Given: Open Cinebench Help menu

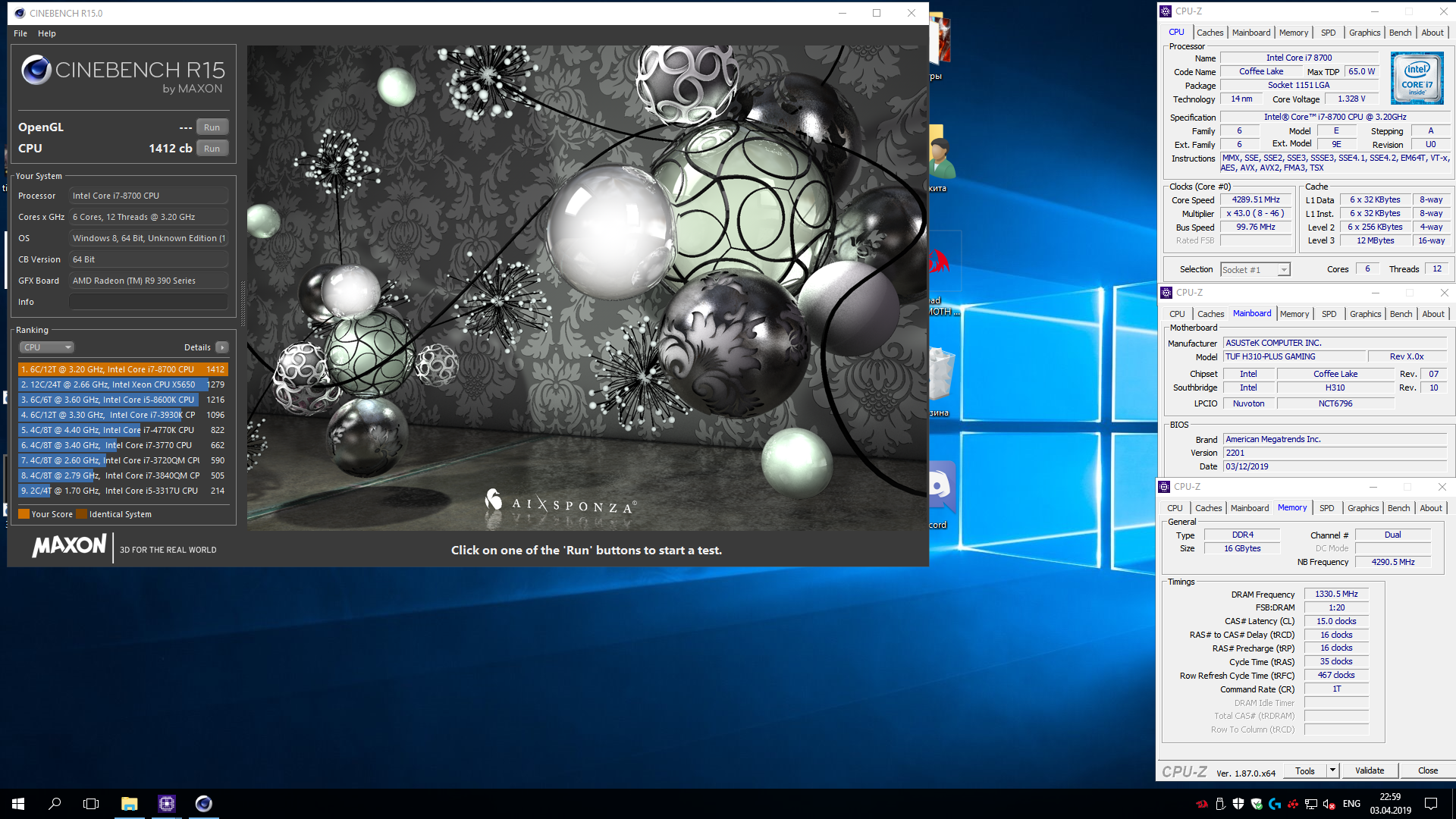Looking at the screenshot, I should coord(47,33).
